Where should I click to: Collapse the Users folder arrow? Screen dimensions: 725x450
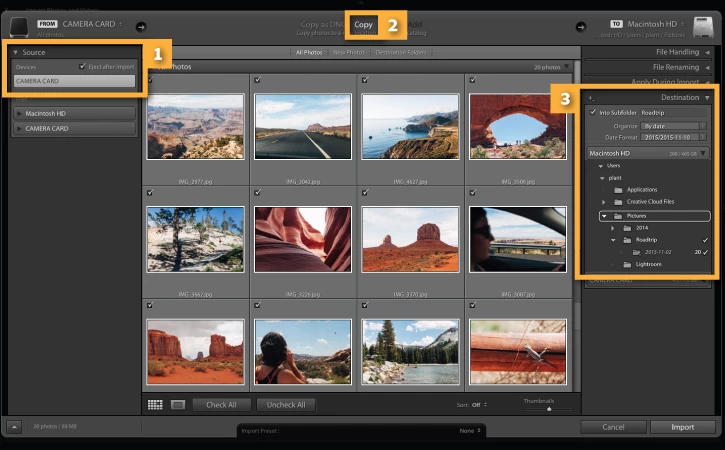(x=601, y=166)
